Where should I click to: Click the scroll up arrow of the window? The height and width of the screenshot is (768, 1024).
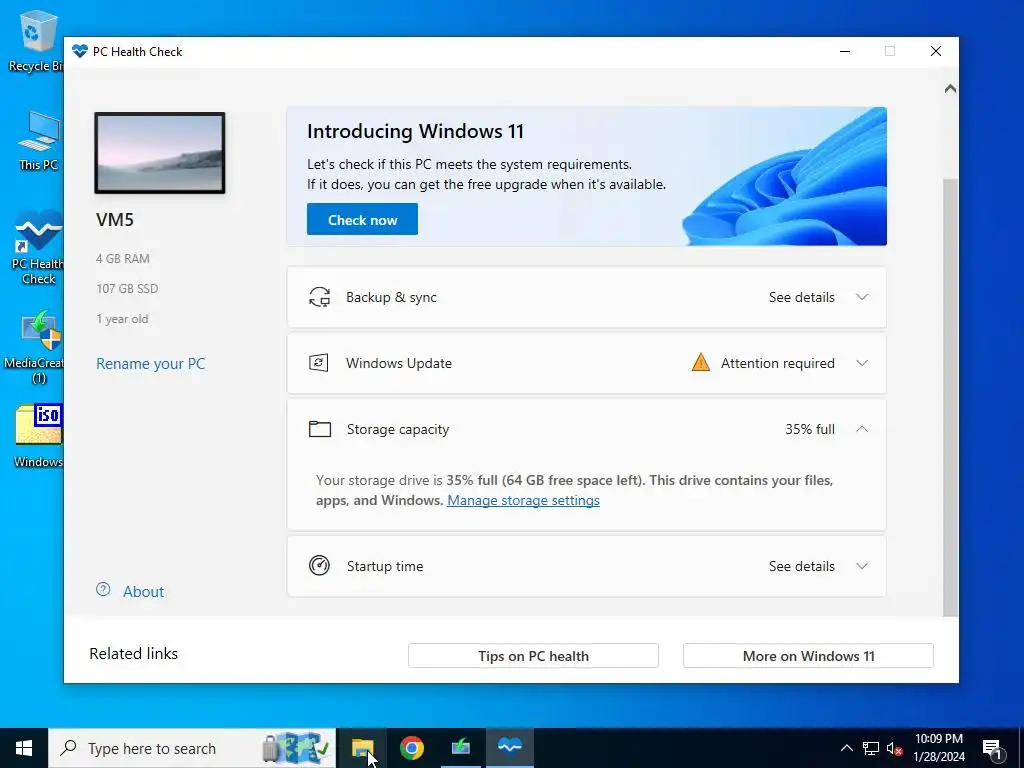950,88
